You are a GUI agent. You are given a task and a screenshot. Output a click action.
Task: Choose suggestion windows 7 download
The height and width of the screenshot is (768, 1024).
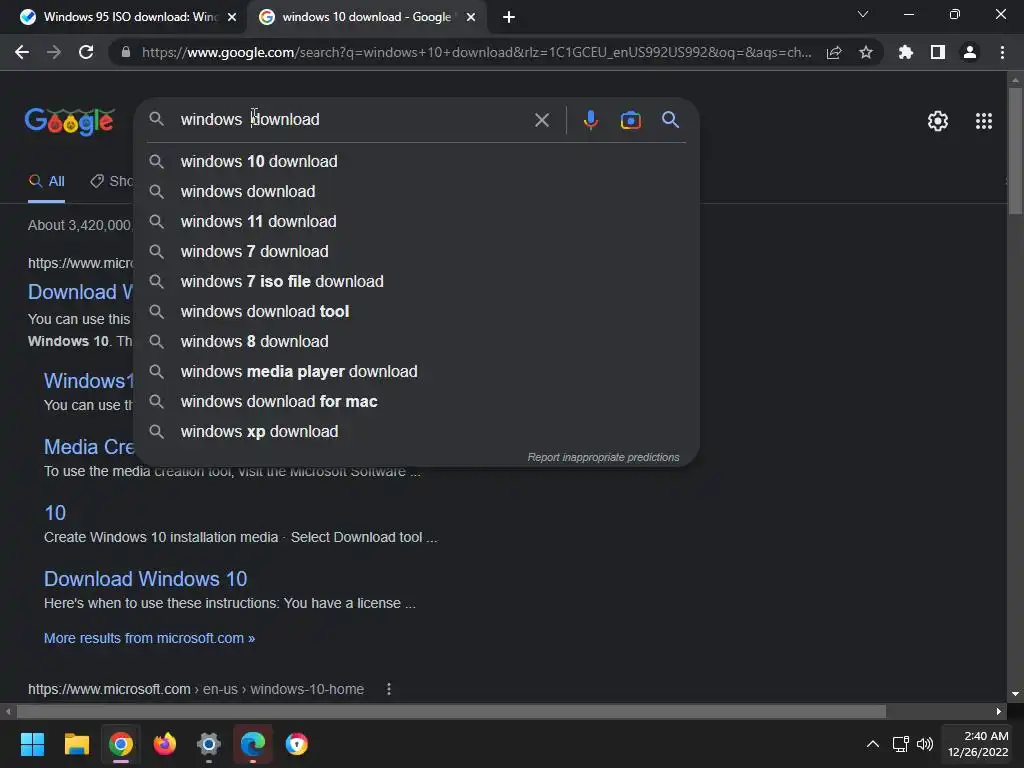click(x=416, y=251)
